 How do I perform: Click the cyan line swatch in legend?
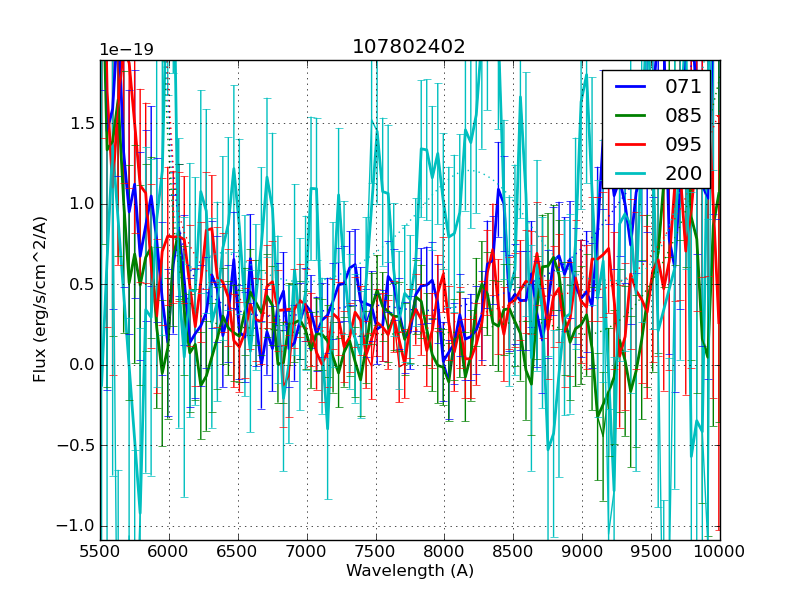coord(630,173)
